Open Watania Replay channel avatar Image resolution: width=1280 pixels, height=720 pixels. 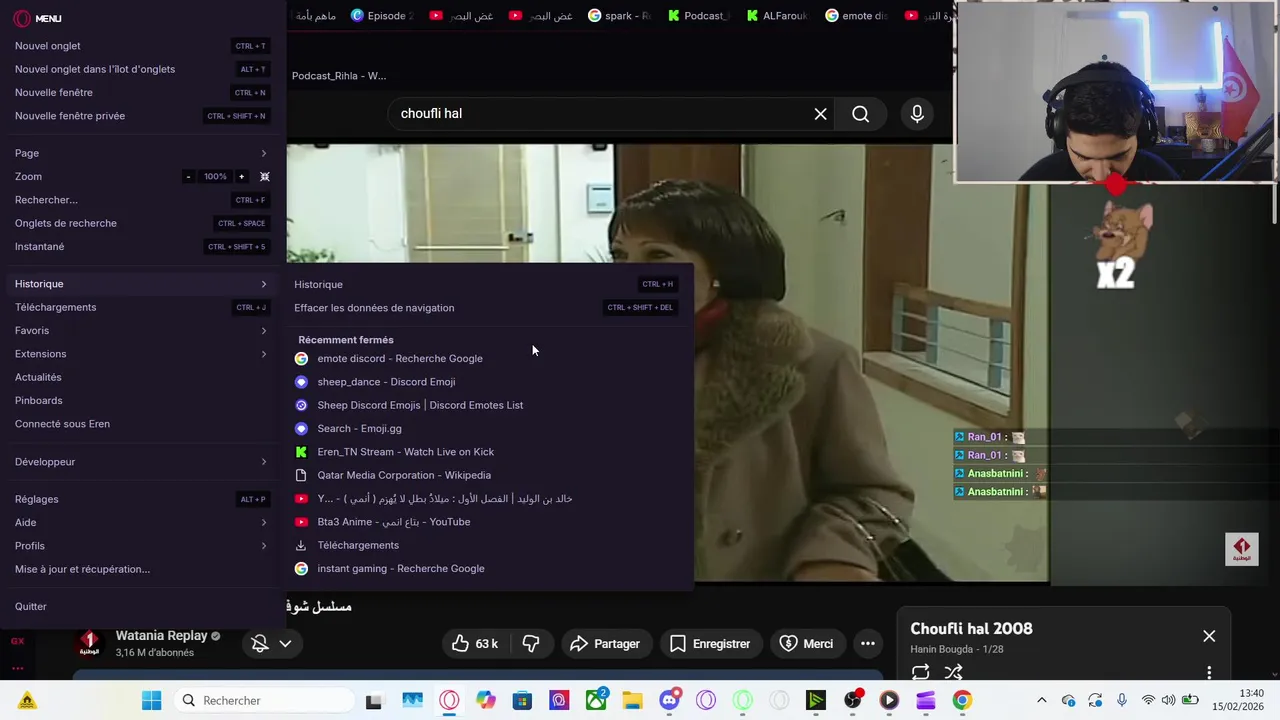[x=89, y=643]
